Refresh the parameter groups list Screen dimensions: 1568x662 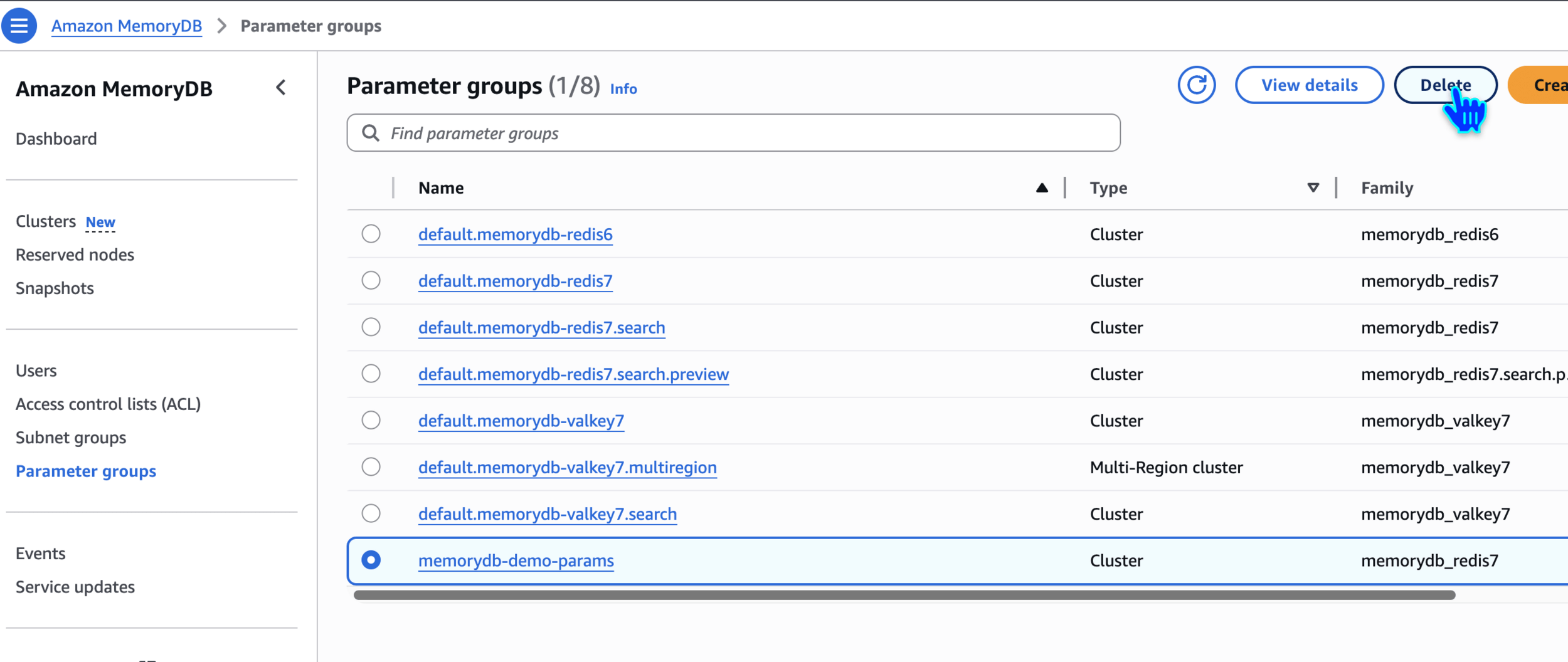(1196, 85)
